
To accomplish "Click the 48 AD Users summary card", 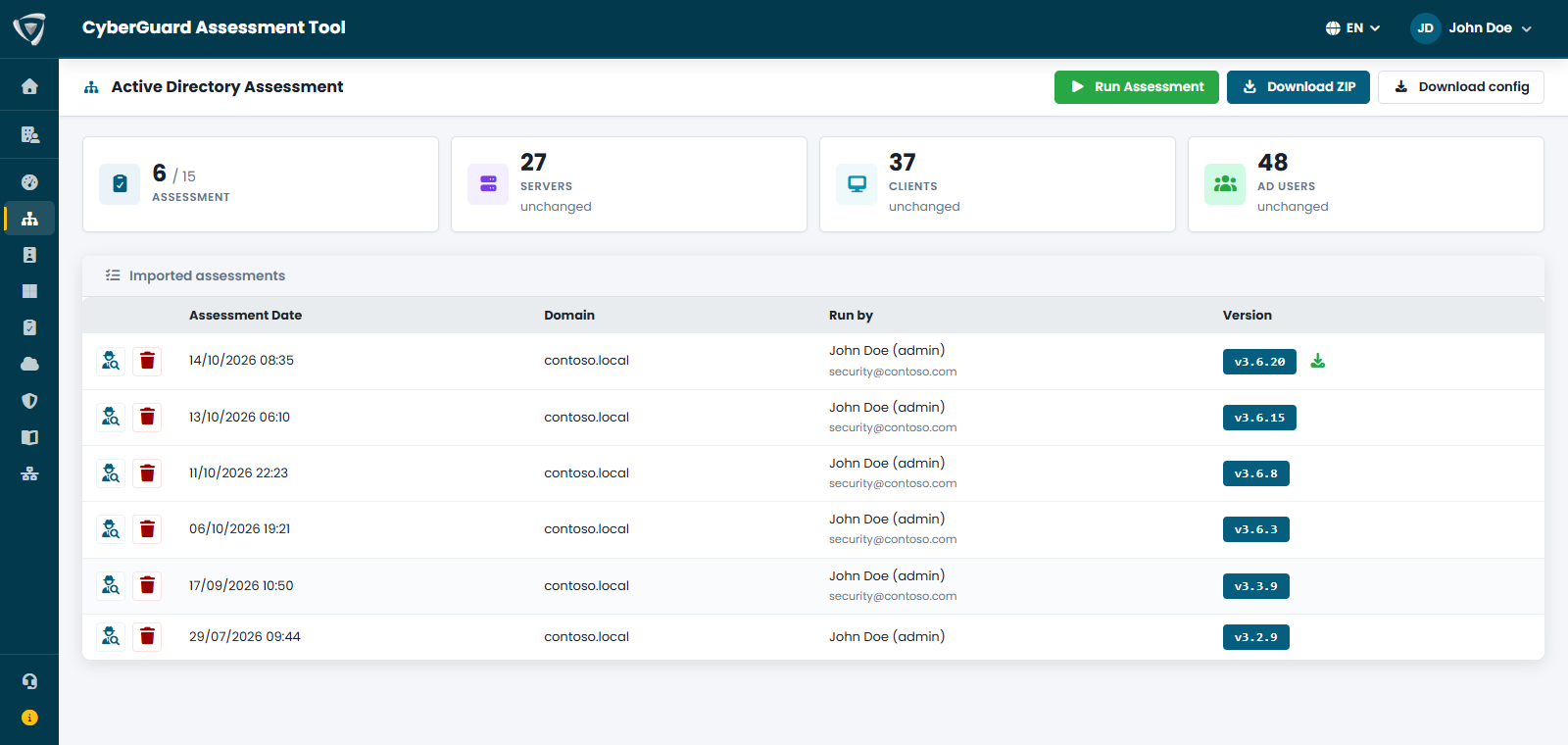I will click(1366, 184).
